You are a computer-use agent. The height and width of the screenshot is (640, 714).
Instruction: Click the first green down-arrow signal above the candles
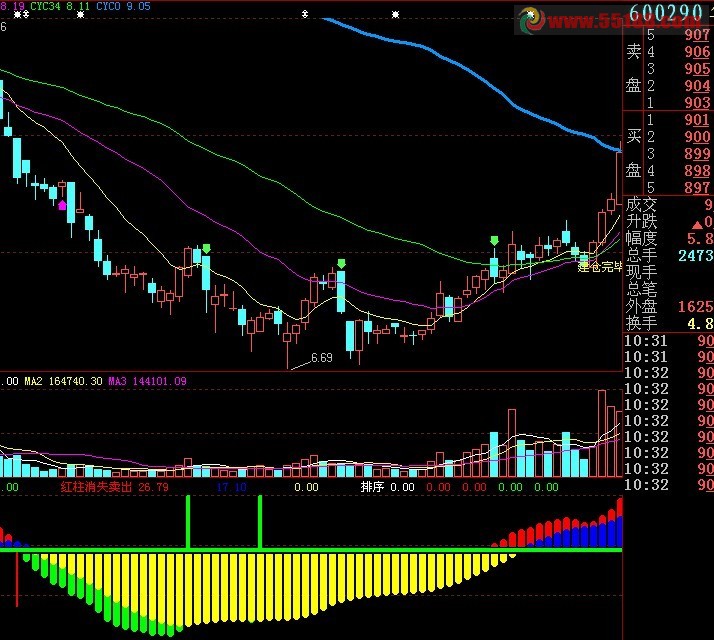pos(206,248)
